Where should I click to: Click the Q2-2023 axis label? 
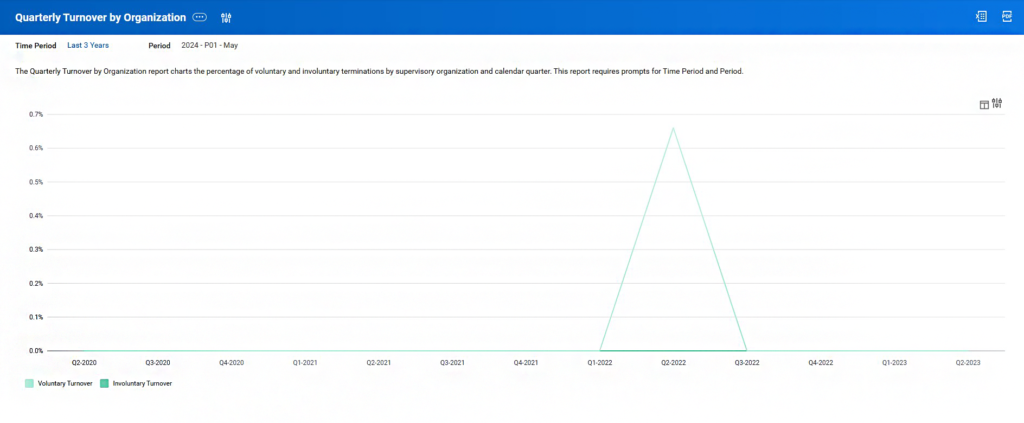pyautogui.click(x=968, y=362)
